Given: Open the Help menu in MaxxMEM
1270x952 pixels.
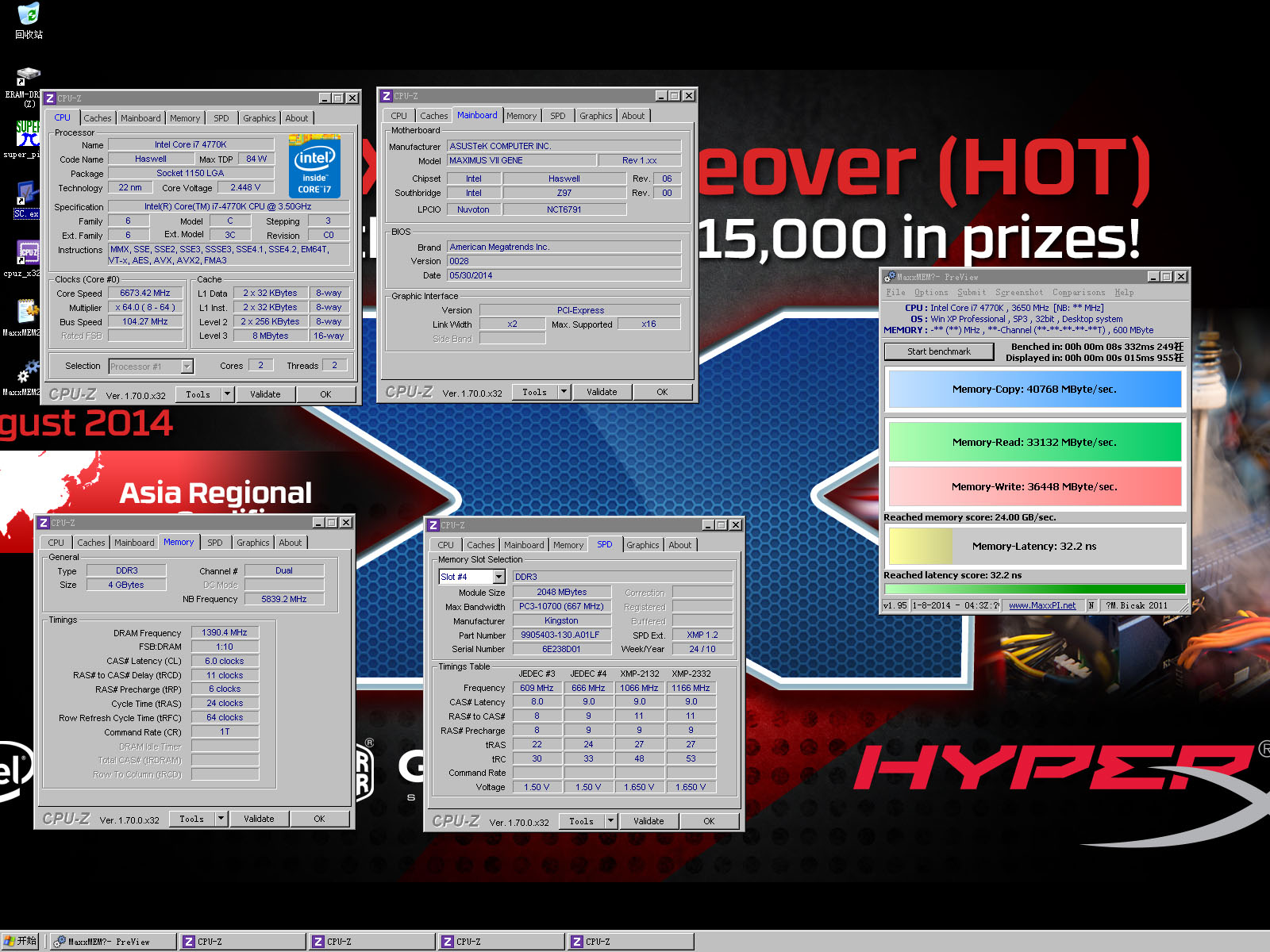Looking at the screenshot, I should [x=1124, y=293].
